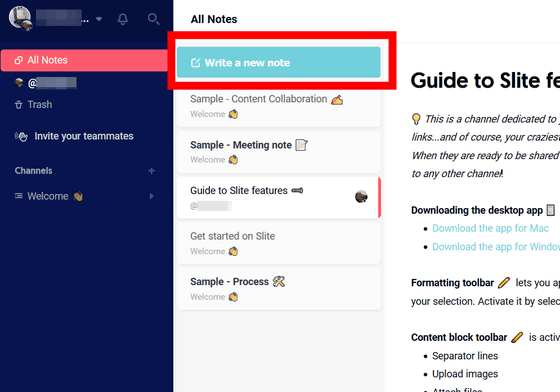Select Guide to Slite features note
The height and width of the screenshot is (392, 560).
coord(279,197)
